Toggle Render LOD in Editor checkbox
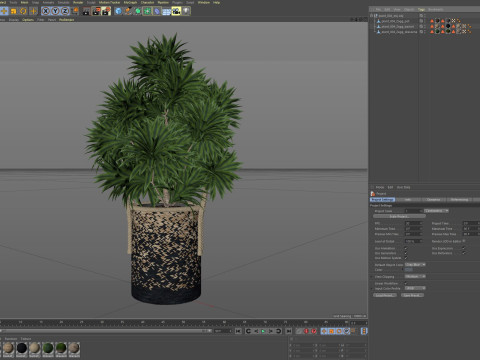 click(464, 241)
